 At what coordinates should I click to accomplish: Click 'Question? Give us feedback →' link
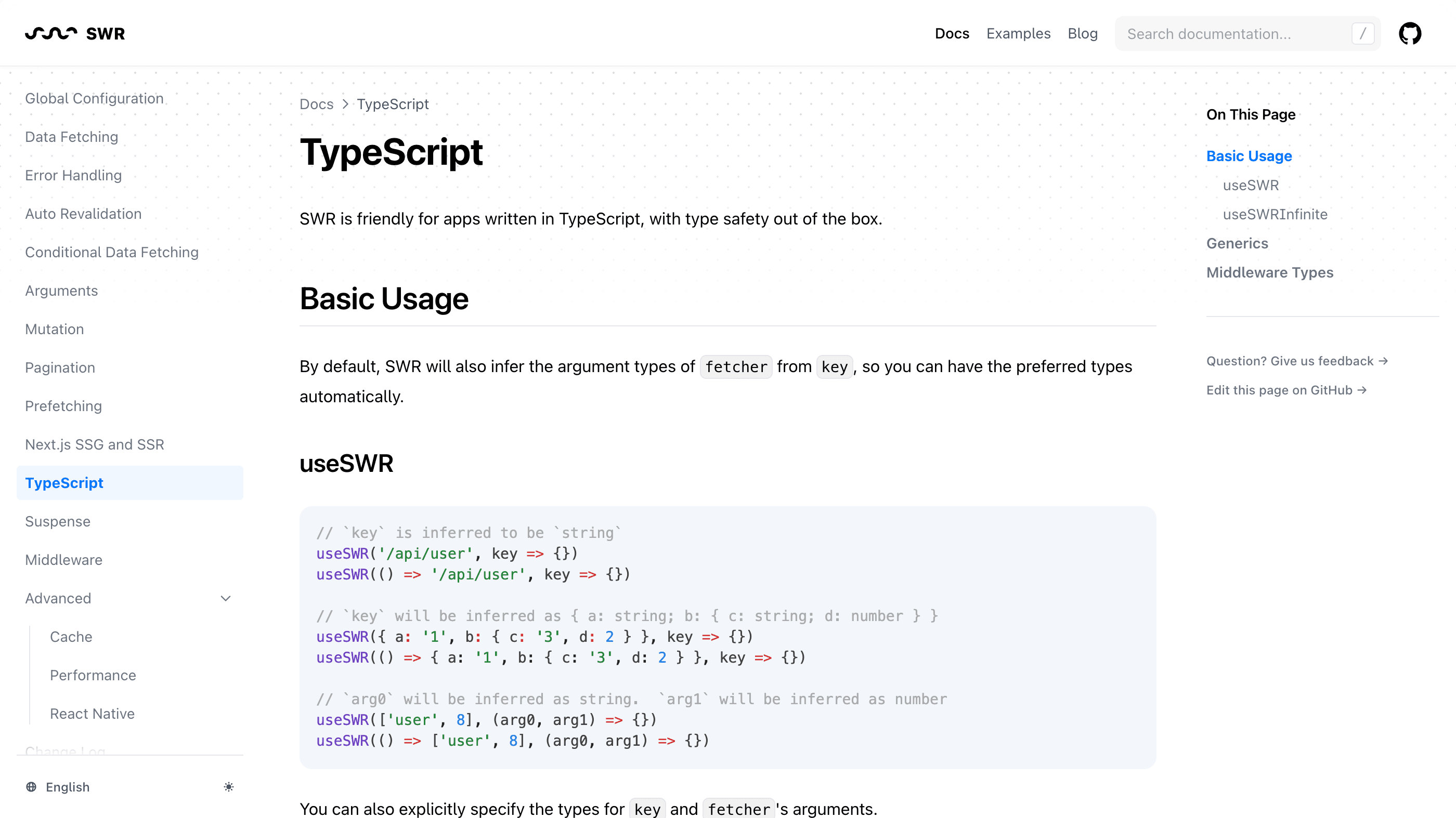1297,360
